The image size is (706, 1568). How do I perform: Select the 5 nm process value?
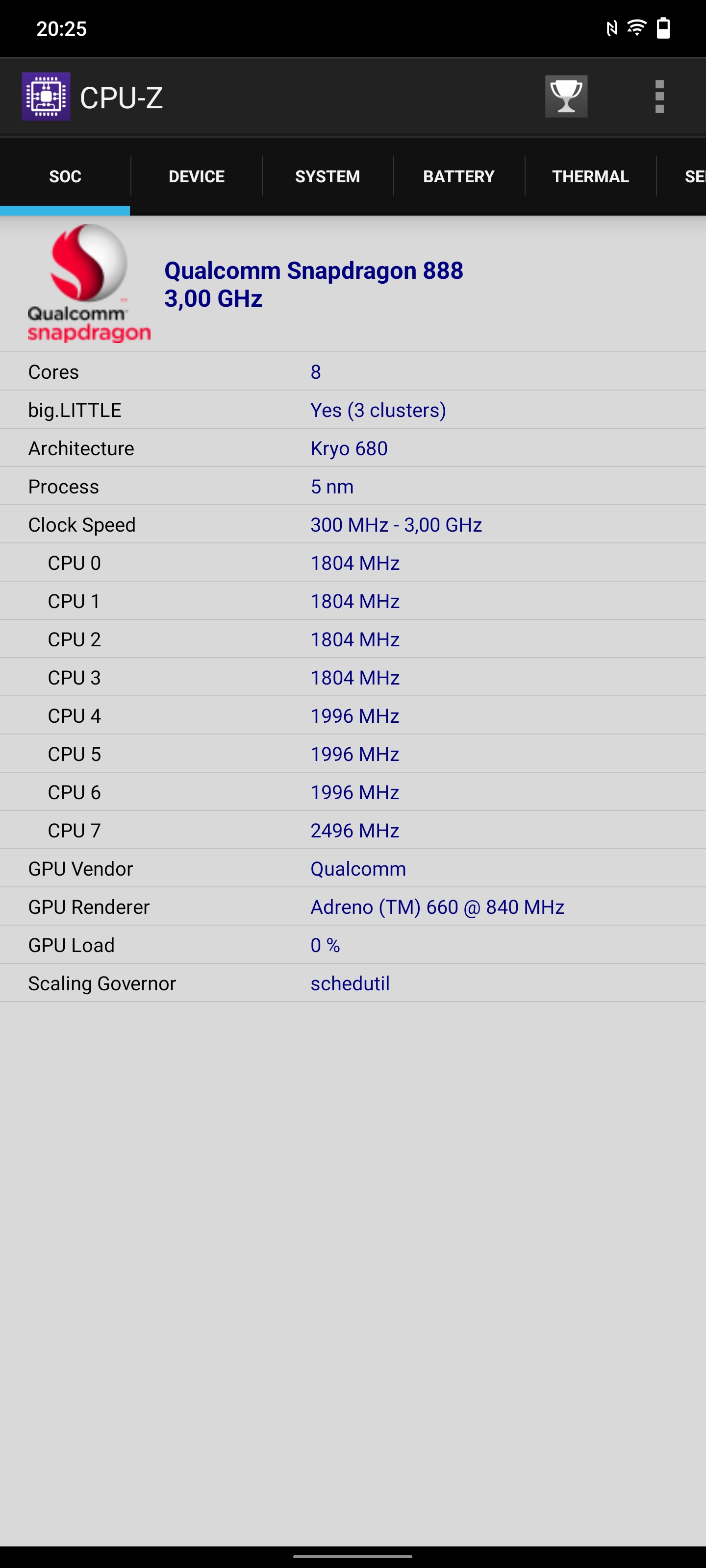(332, 487)
